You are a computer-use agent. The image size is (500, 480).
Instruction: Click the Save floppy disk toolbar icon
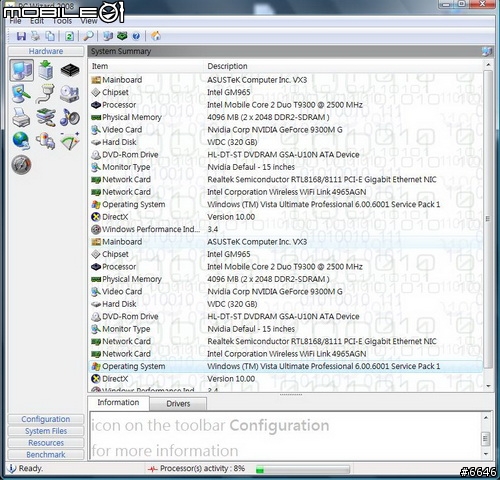click(21, 36)
